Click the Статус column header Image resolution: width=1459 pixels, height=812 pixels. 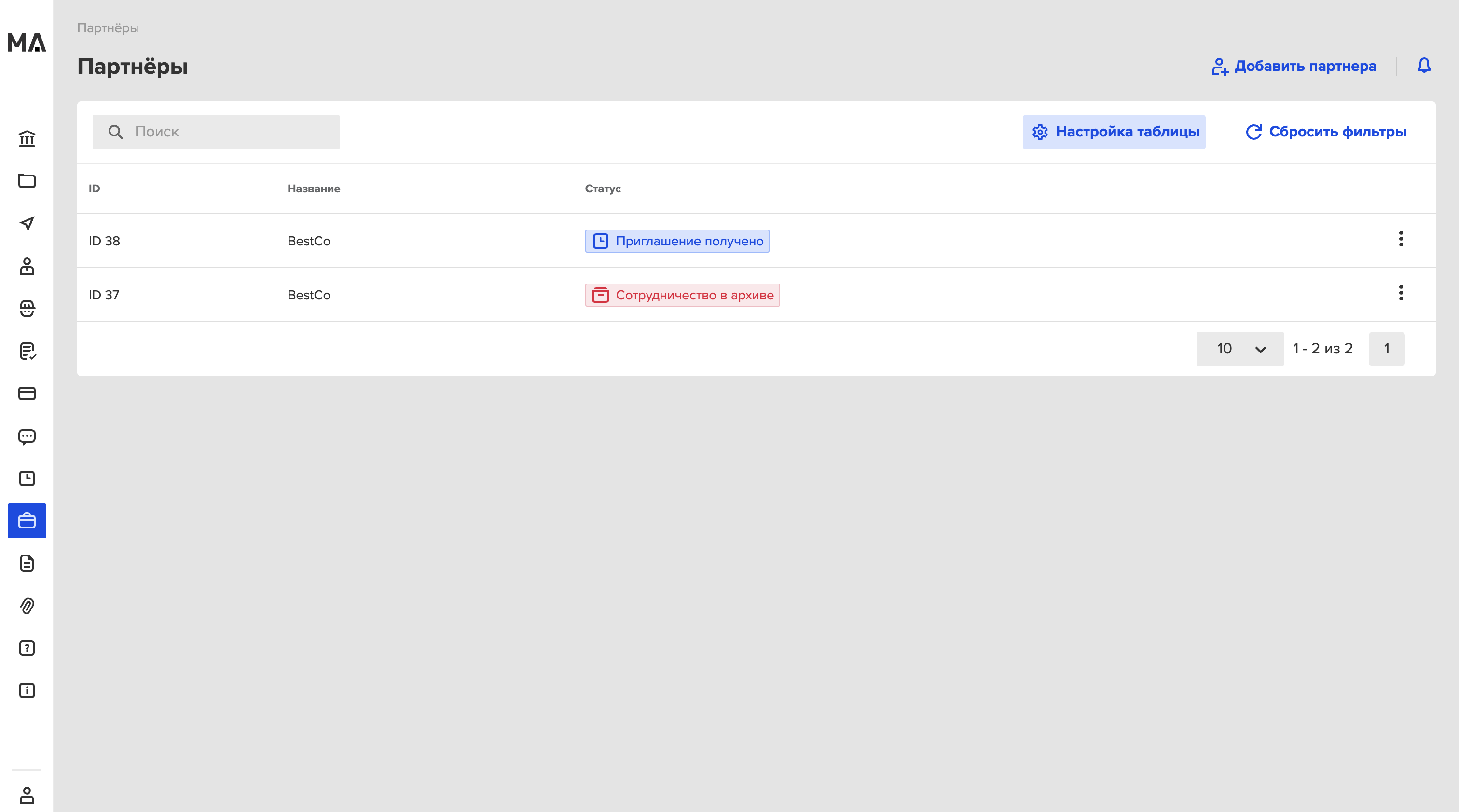[602, 189]
